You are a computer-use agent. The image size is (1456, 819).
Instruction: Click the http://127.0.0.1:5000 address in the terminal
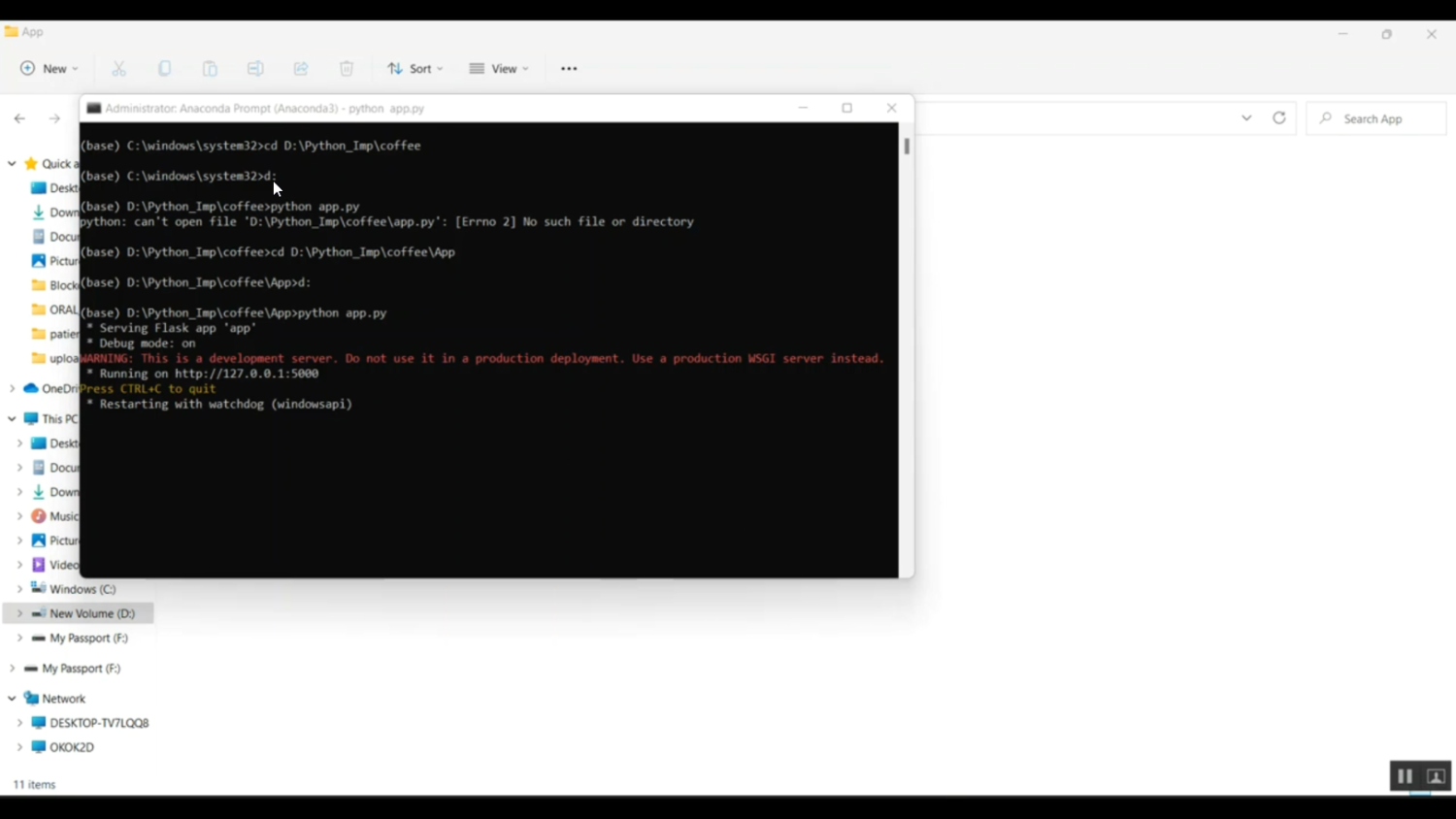pos(247,374)
